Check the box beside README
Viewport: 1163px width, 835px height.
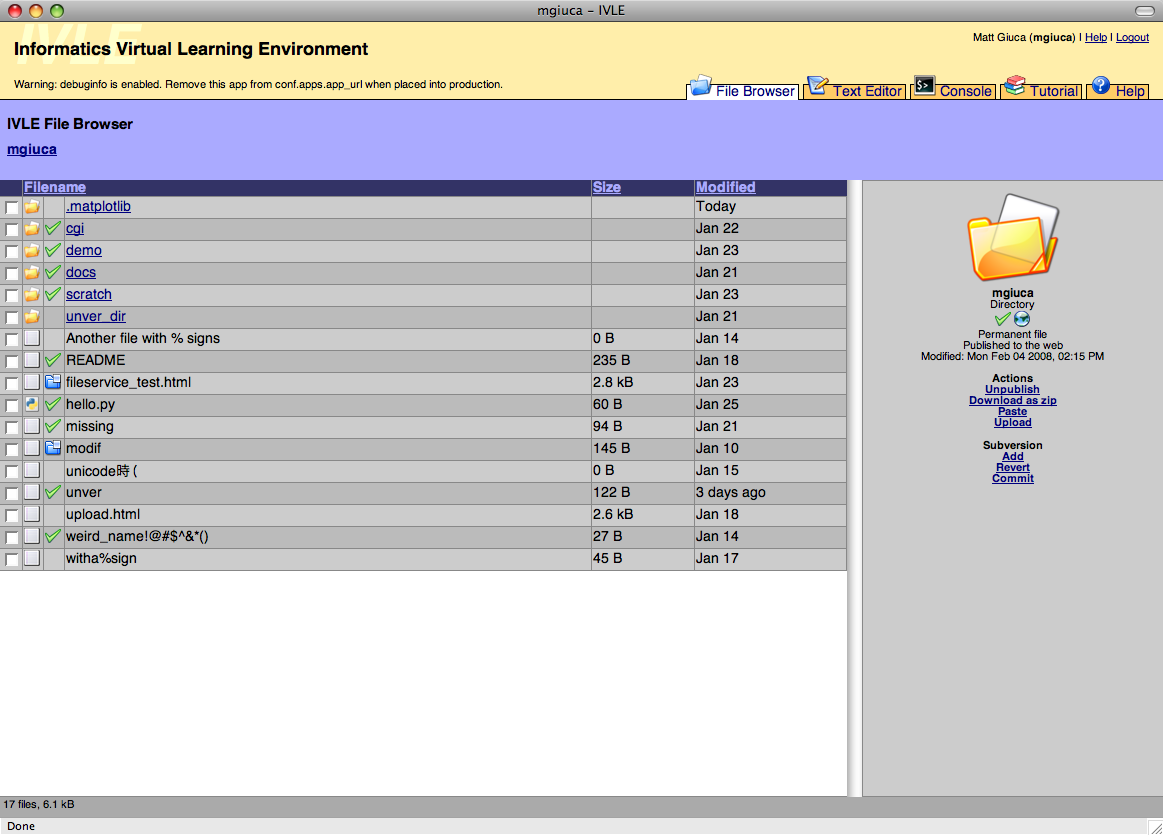point(12,362)
